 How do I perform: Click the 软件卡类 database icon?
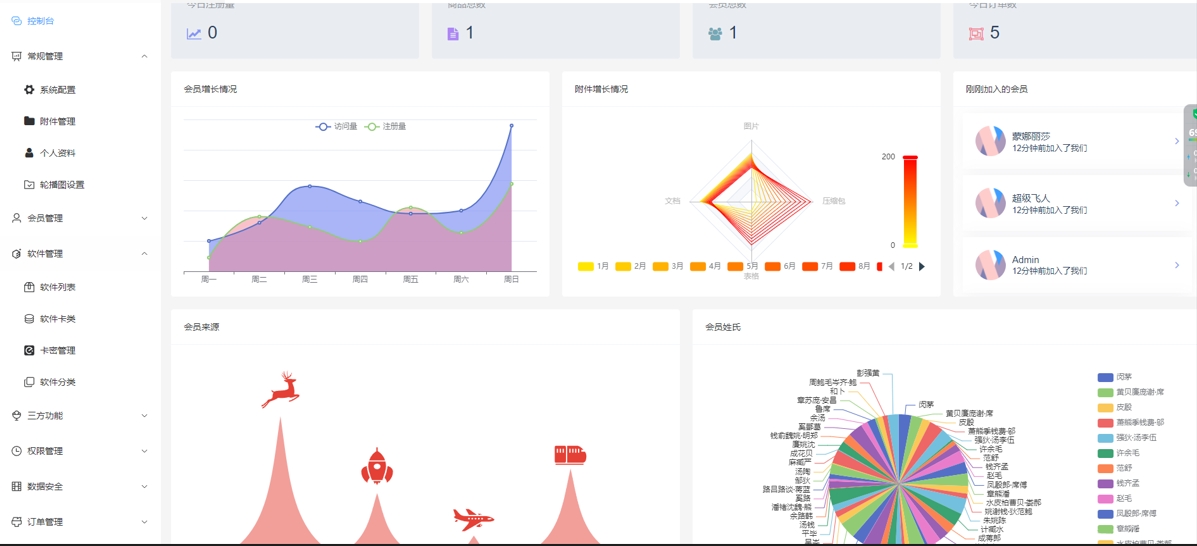(x=29, y=318)
